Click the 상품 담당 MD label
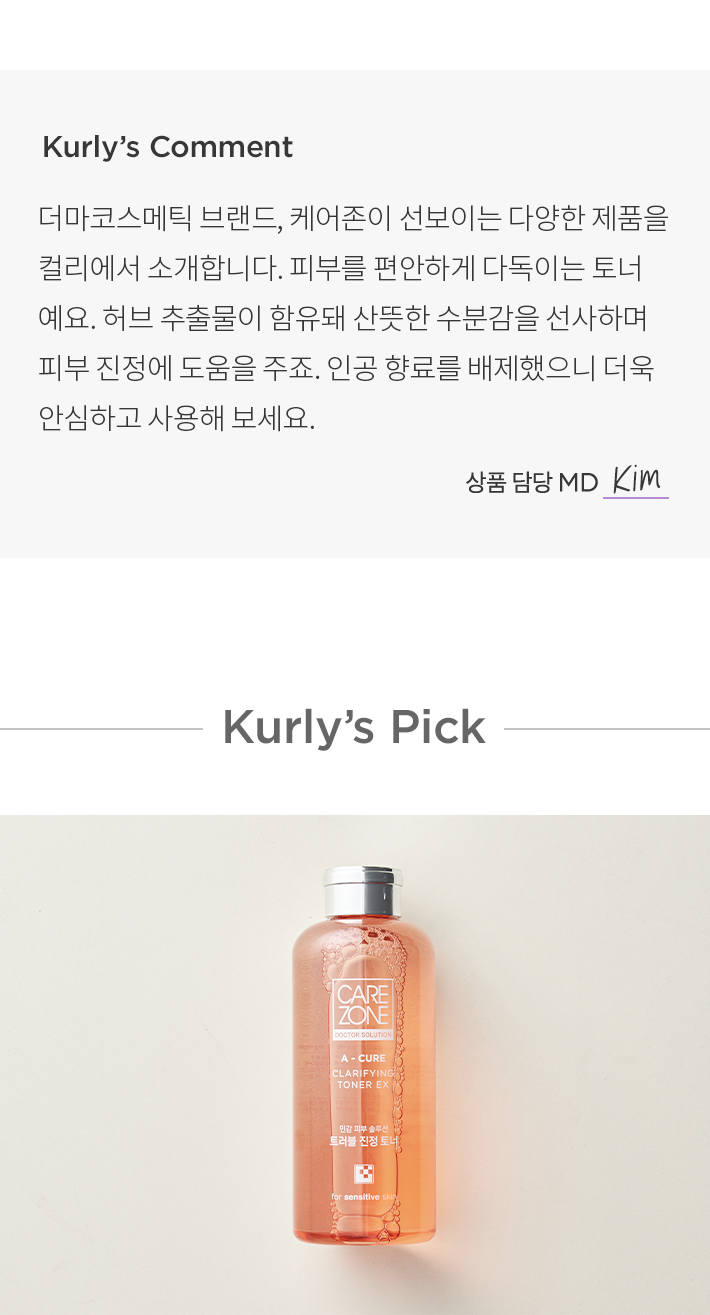This screenshot has width=710, height=1315. pyautogui.click(x=531, y=483)
